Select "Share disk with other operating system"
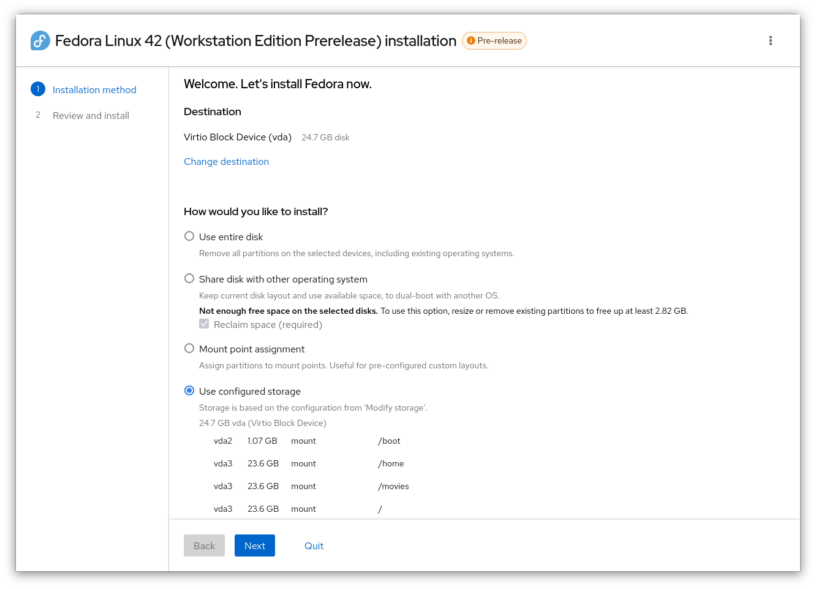This screenshot has height=589, width=816. coord(189,278)
